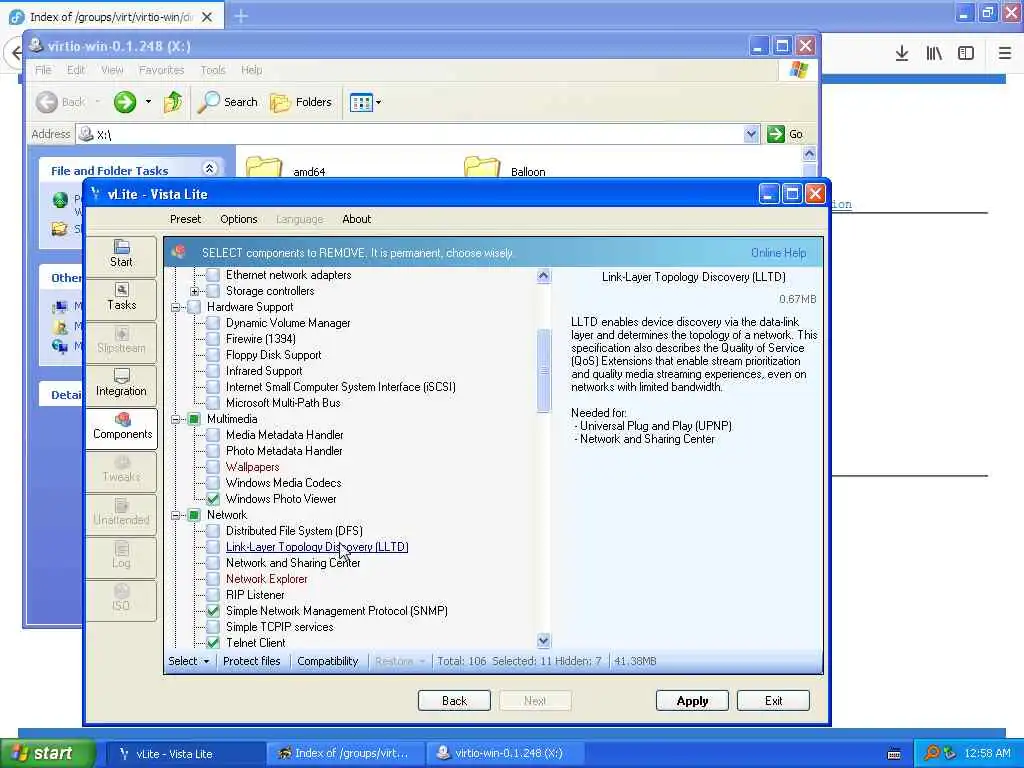This screenshot has height=768, width=1024.
Task: Open the Explorer address bar dropdown
Action: (751, 134)
